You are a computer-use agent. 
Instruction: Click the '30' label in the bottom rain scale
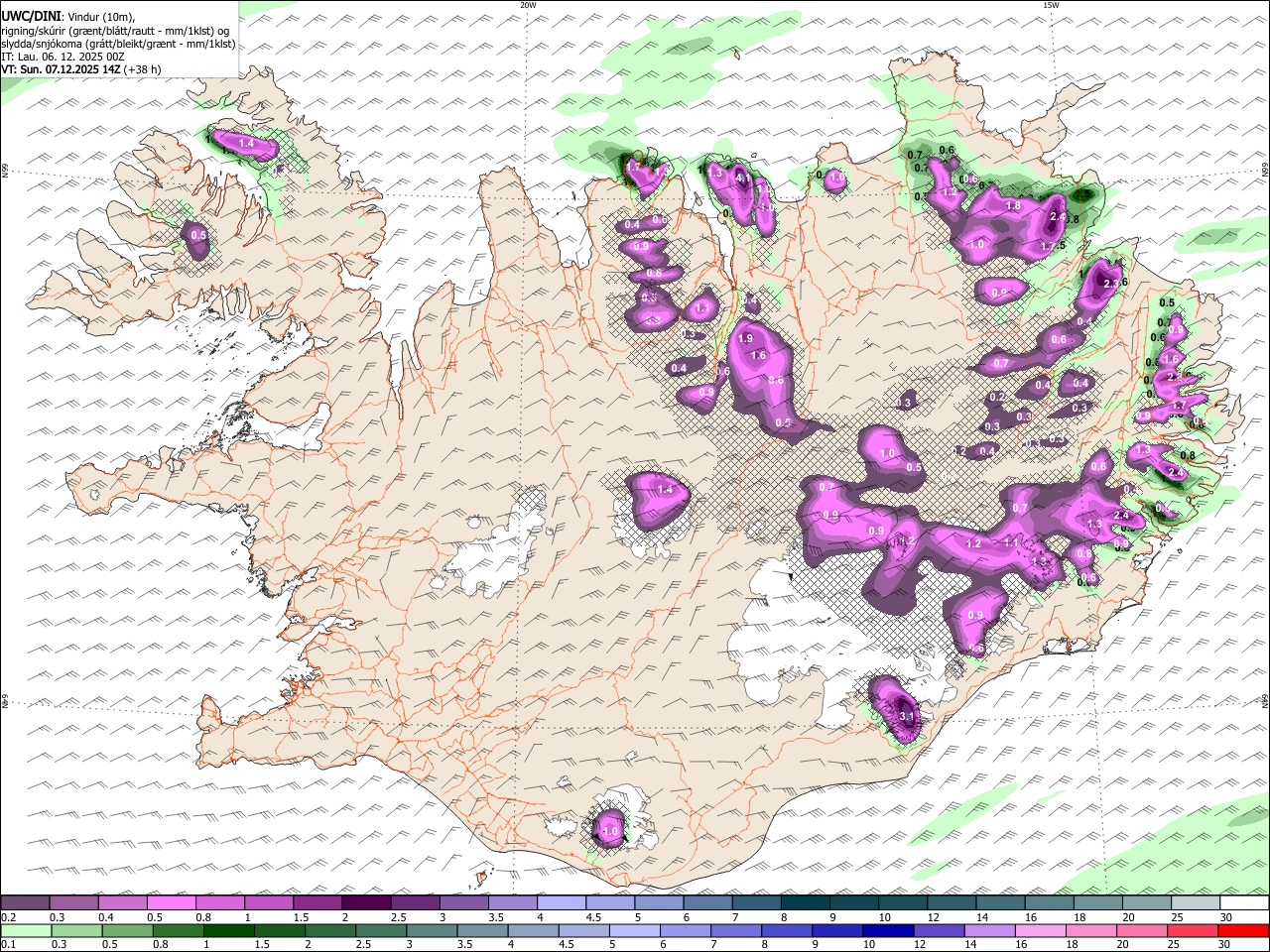(1224, 944)
